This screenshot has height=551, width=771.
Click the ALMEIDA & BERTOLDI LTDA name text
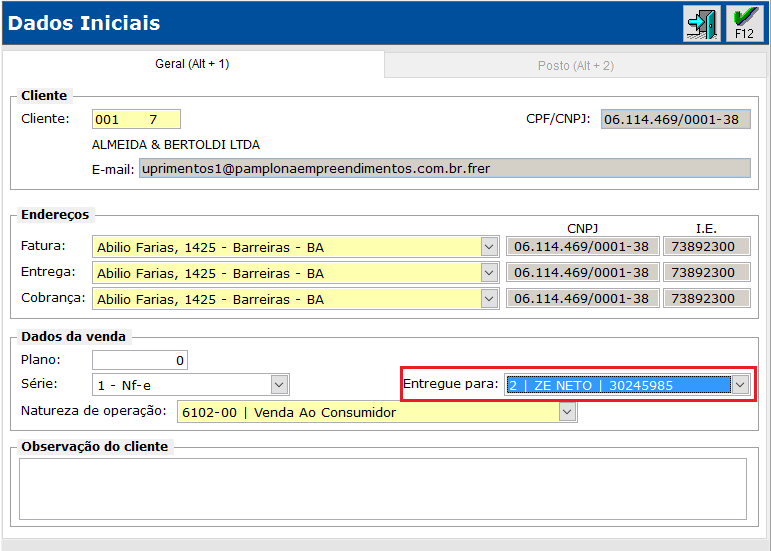176,145
